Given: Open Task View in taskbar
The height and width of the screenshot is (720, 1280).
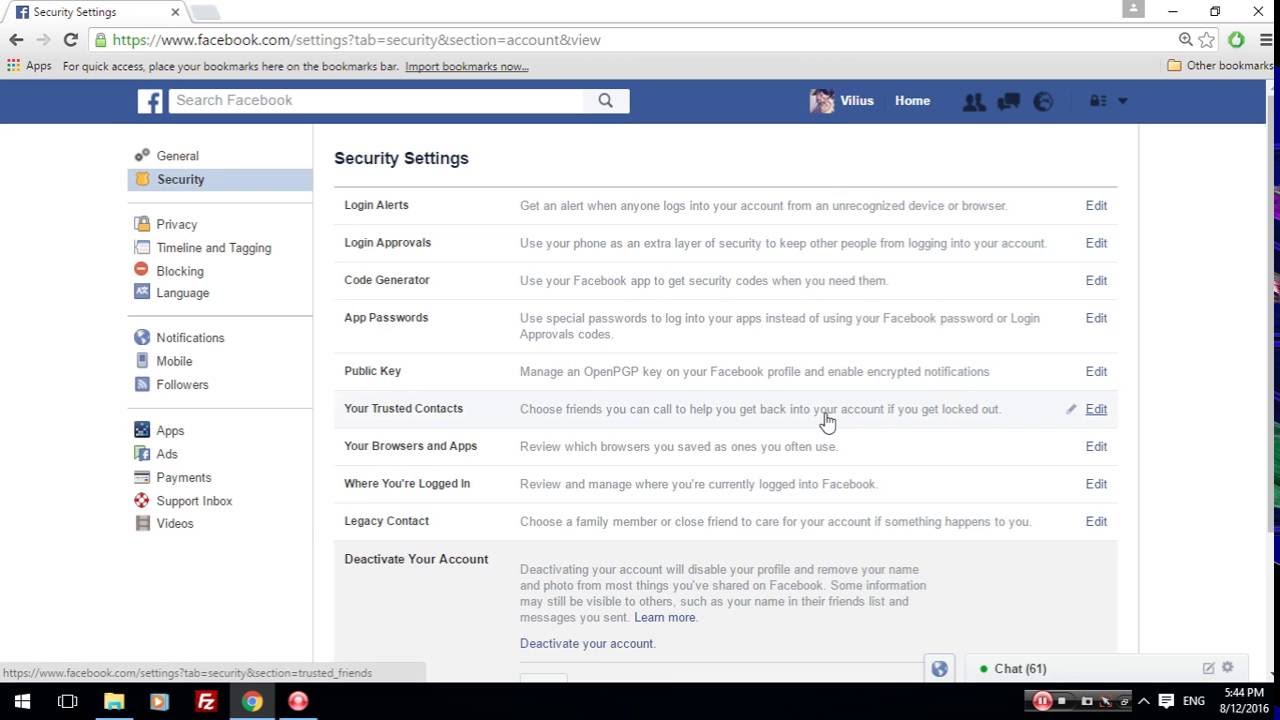Looking at the screenshot, I should click(x=67, y=701).
